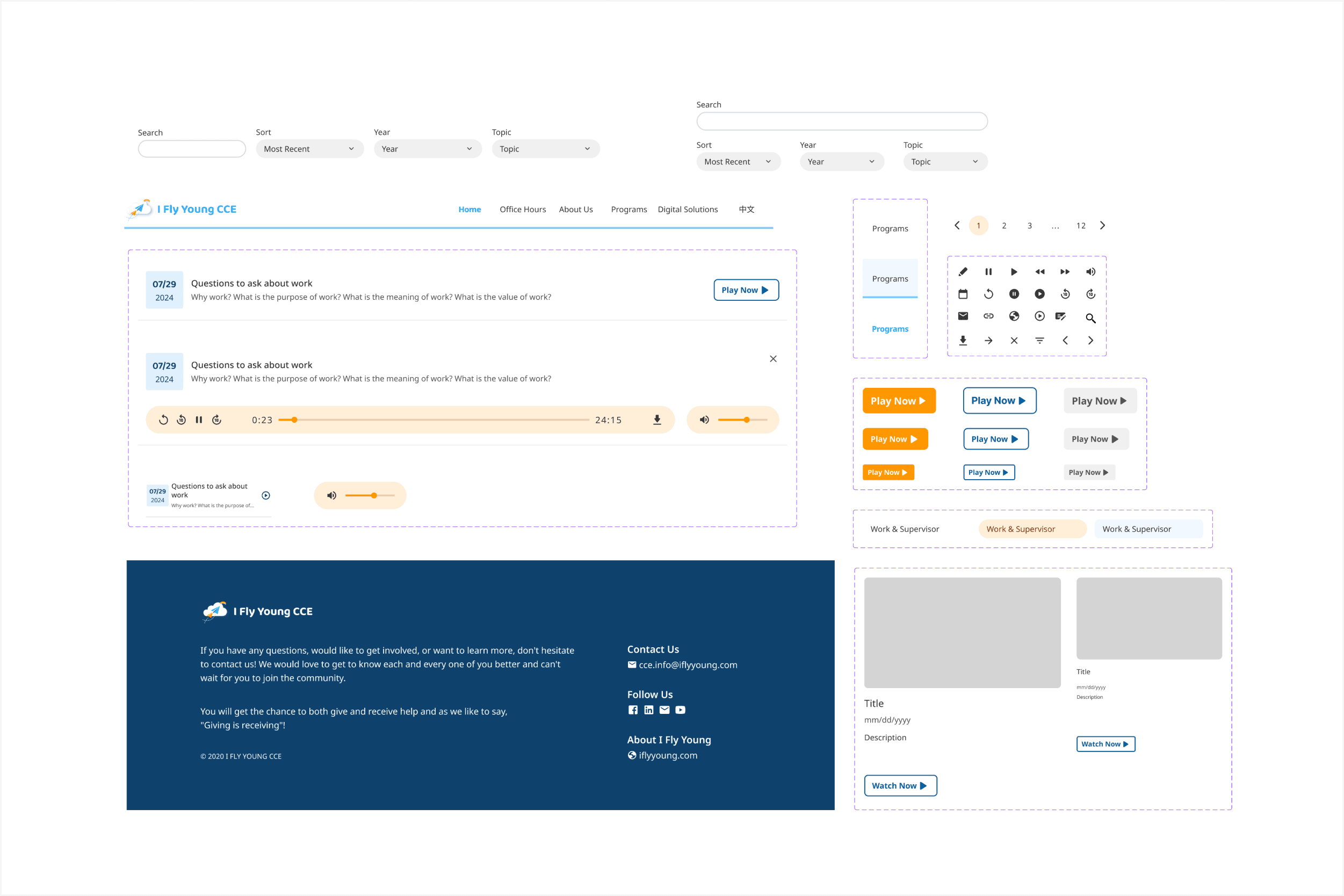Open Programs in the top navigation bar
1344x896 pixels.
pyautogui.click(x=628, y=209)
